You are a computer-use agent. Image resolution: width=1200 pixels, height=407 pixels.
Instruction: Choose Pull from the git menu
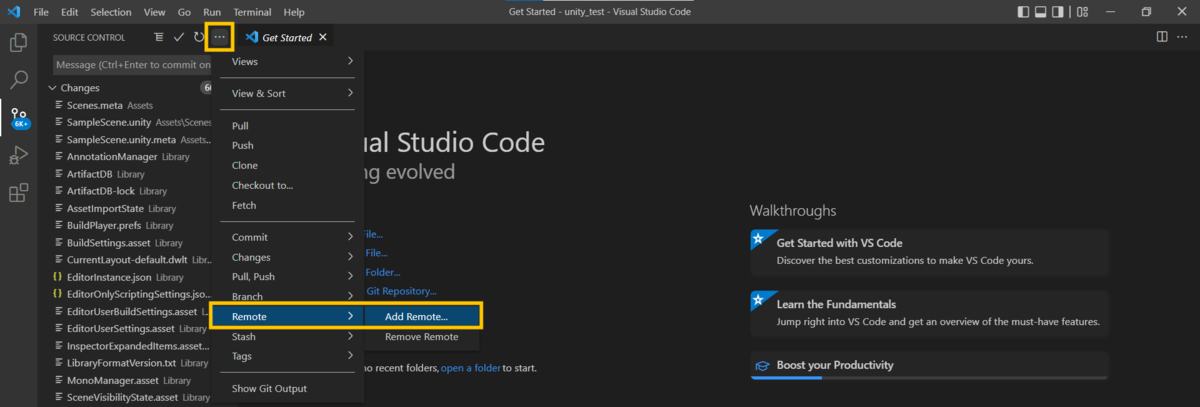pyautogui.click(x=287, y=126)
